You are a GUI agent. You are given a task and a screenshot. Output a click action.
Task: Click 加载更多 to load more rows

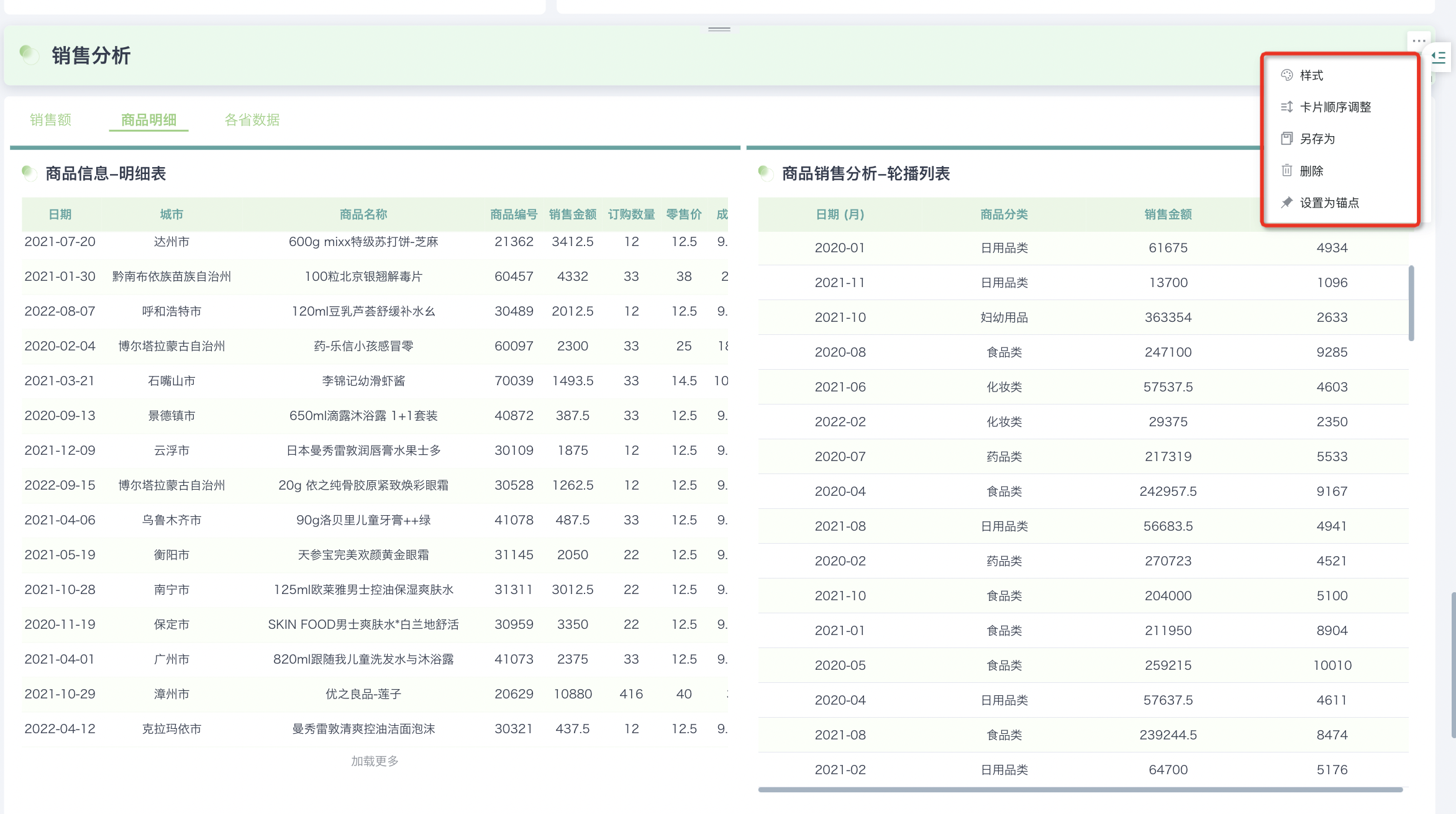[x=375, y=761]
